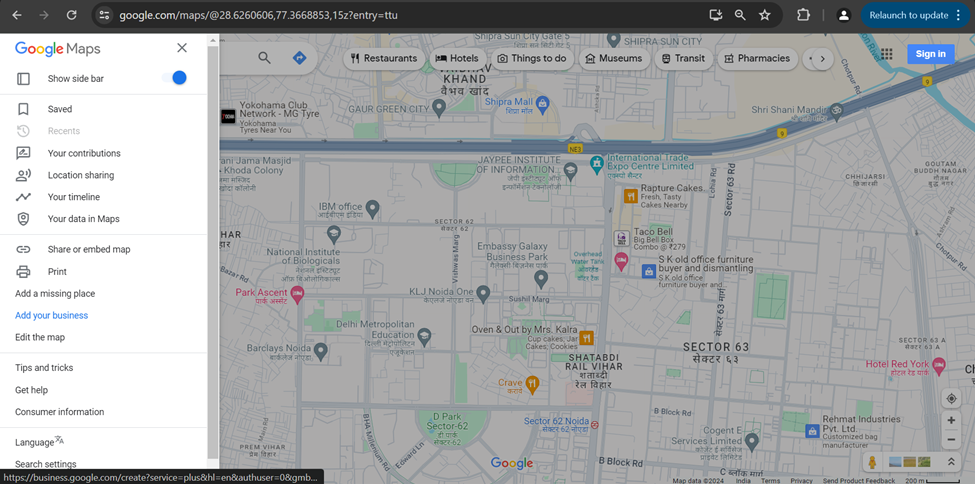Click the Rapture Cakes restaurant marker
This screenshot has width=975, height=484.
pyautogui.click(x=631, y=196)
